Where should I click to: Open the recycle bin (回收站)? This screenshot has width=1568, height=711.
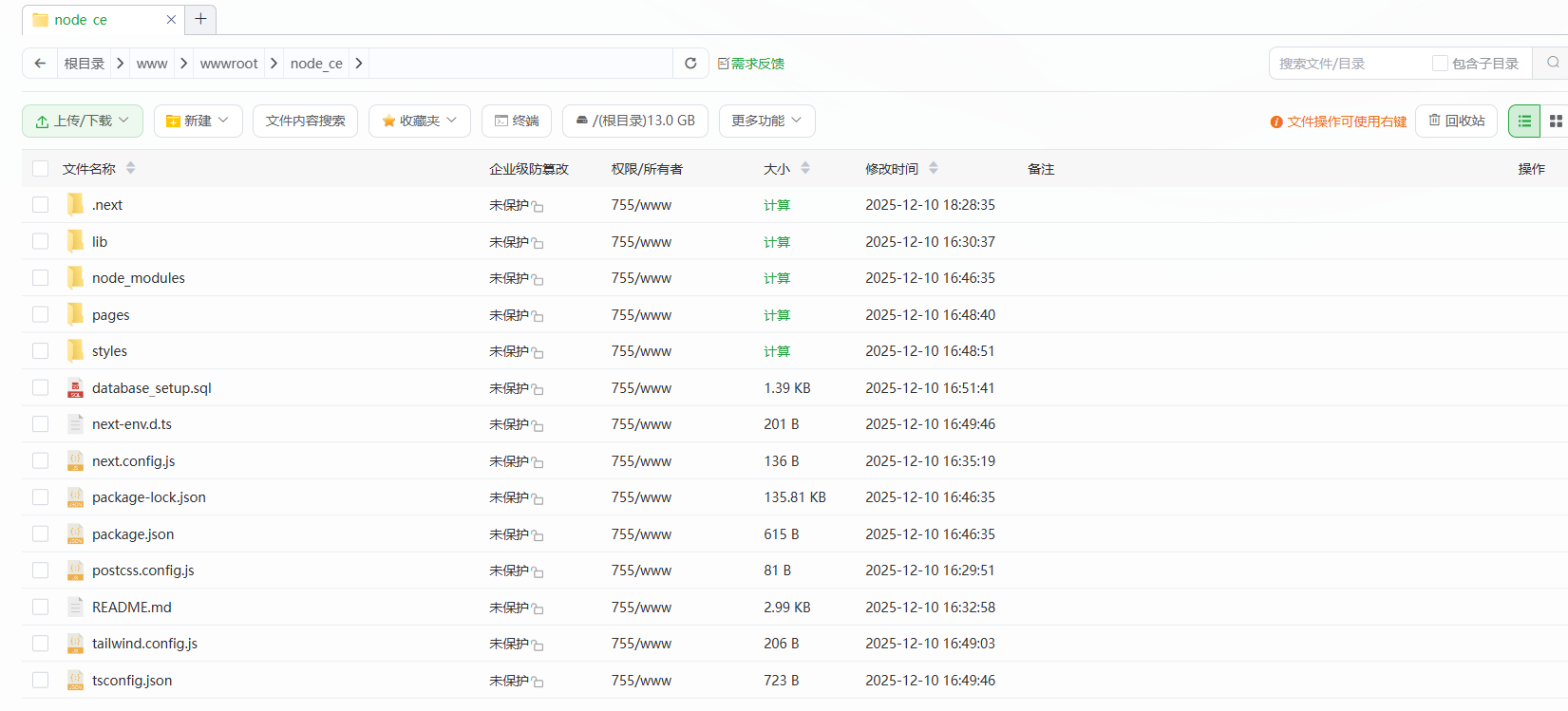tap(1457, 121)
